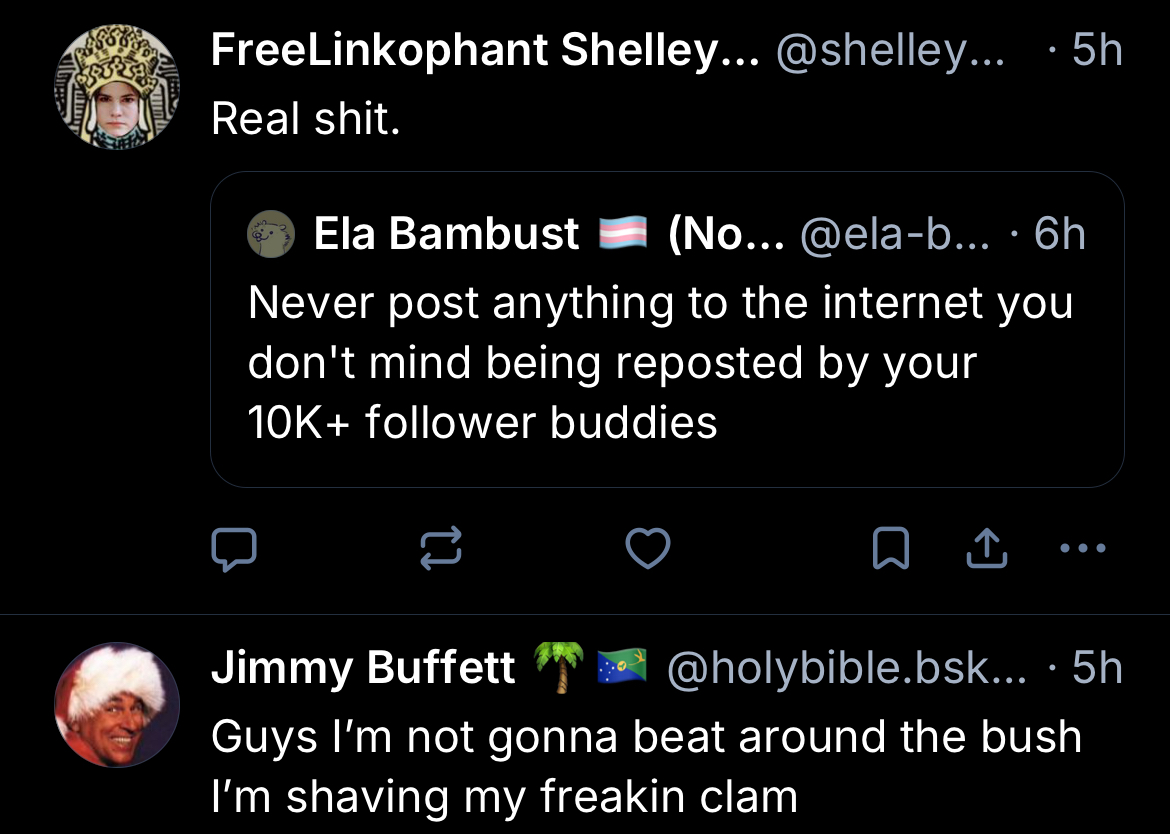Viewport: 1170px width, 834px height.
Task: Open Jimmy Buffett's display name
Action: pos(363,668)
